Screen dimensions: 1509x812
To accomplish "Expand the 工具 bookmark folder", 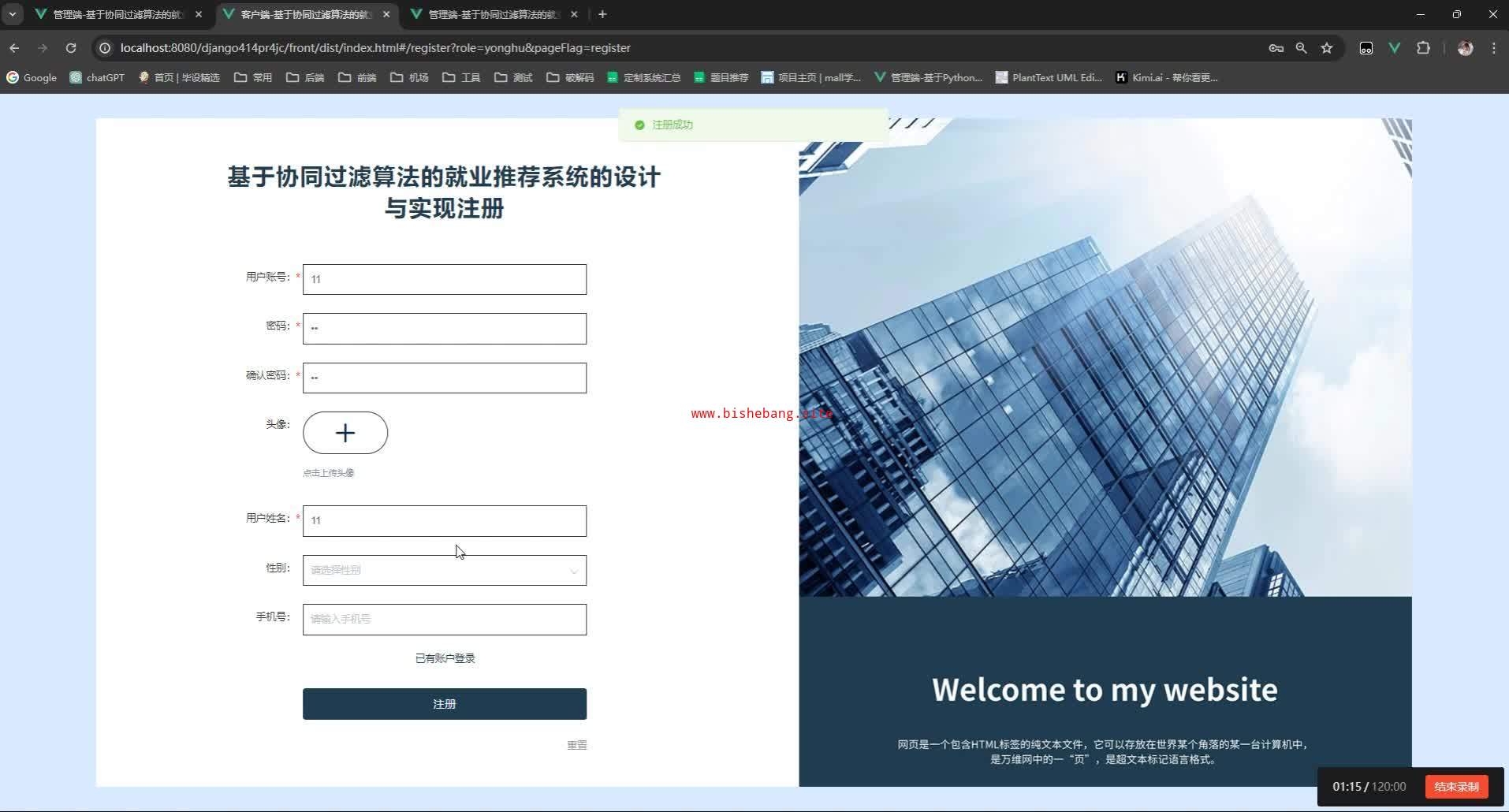I will (x=461, y=77).
